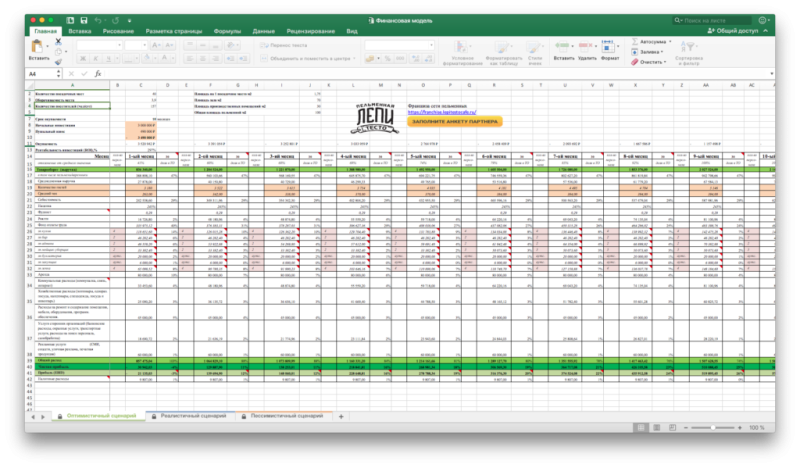This screenshot has height=468, width=800.
Task: Click the Format Painter brush icon
Action: (x=58, y=62)
